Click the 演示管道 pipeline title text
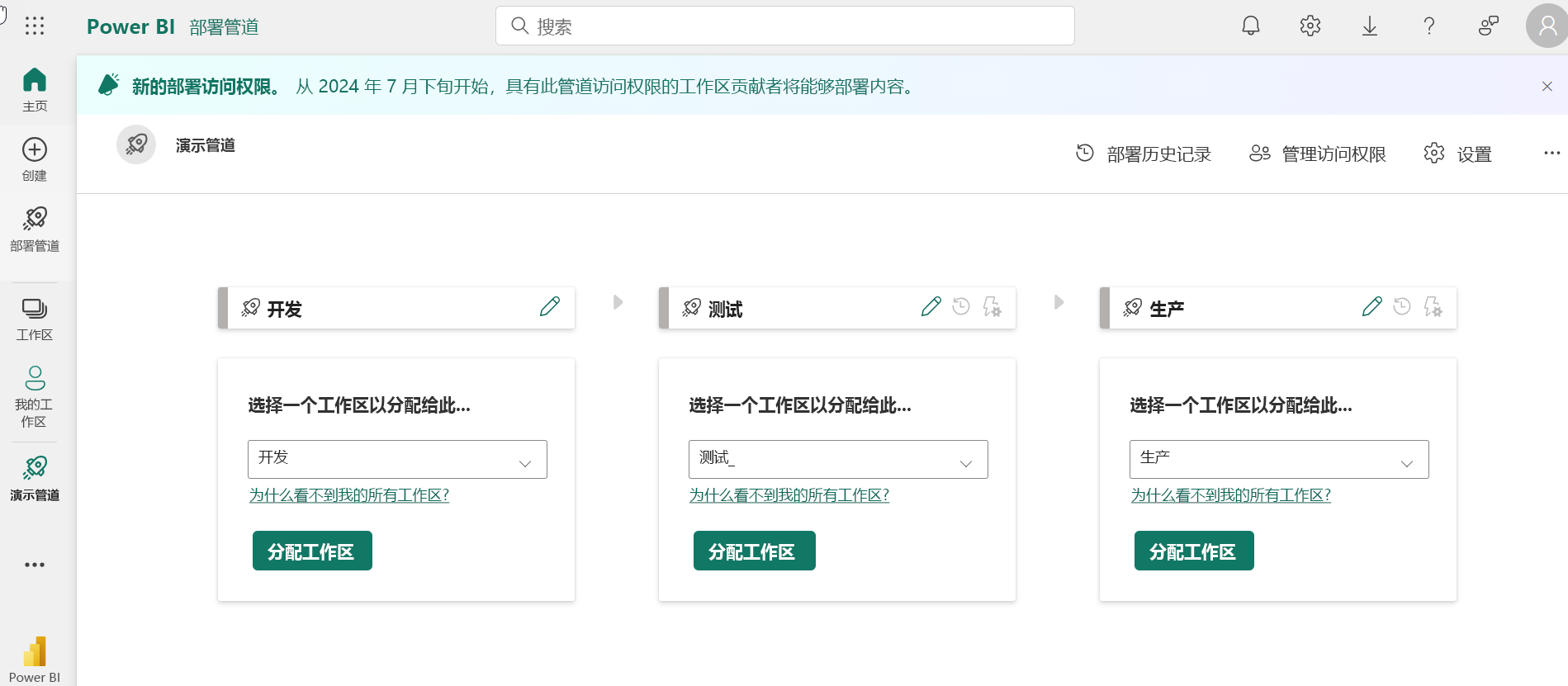 (x=206, y=145)
